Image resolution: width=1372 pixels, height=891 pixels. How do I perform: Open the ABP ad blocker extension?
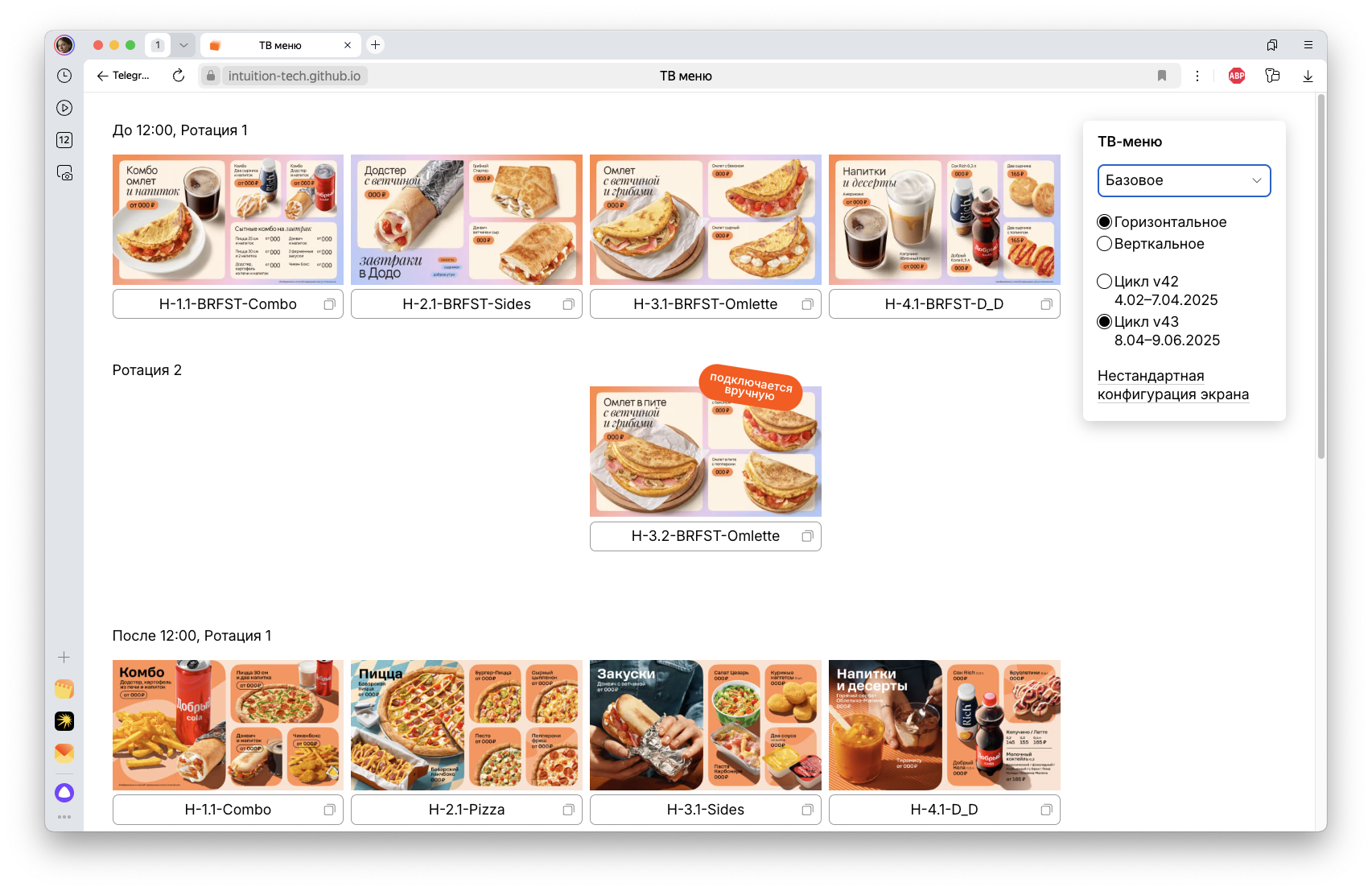point(1236,76)
